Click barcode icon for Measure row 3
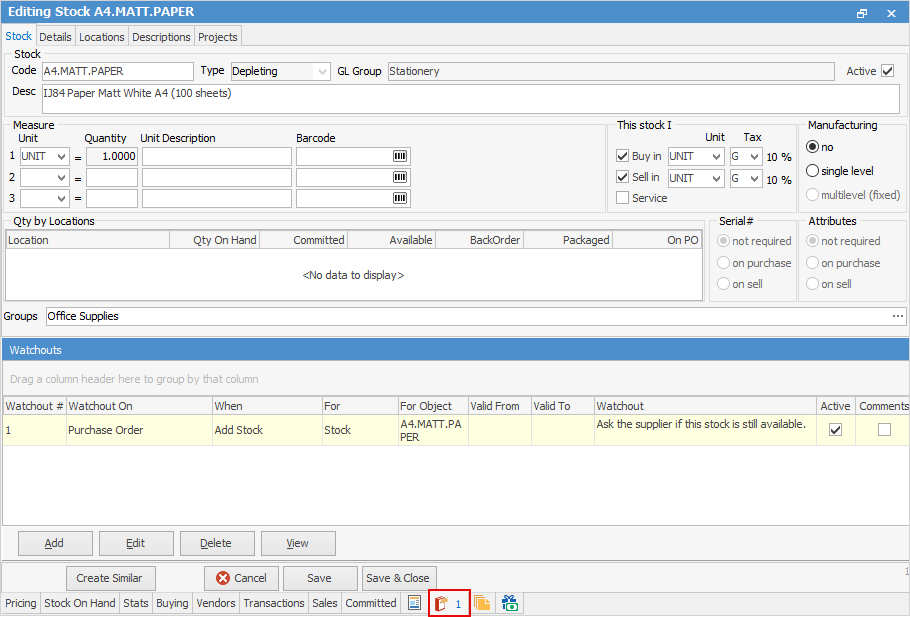The height and width of the screenshot is (617, 910). click(400, 199)
